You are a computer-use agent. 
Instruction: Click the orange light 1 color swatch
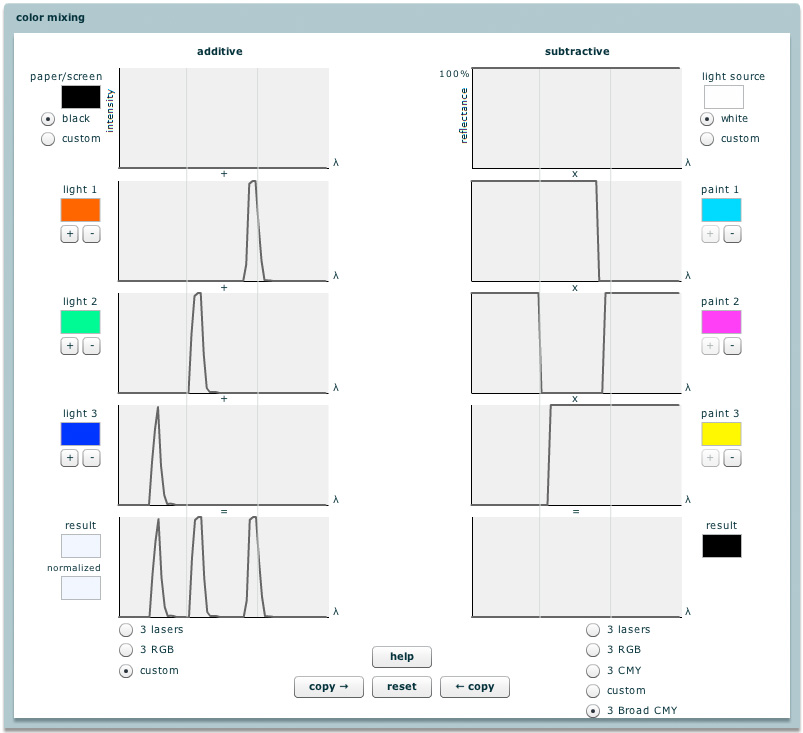tap(80, 210)
